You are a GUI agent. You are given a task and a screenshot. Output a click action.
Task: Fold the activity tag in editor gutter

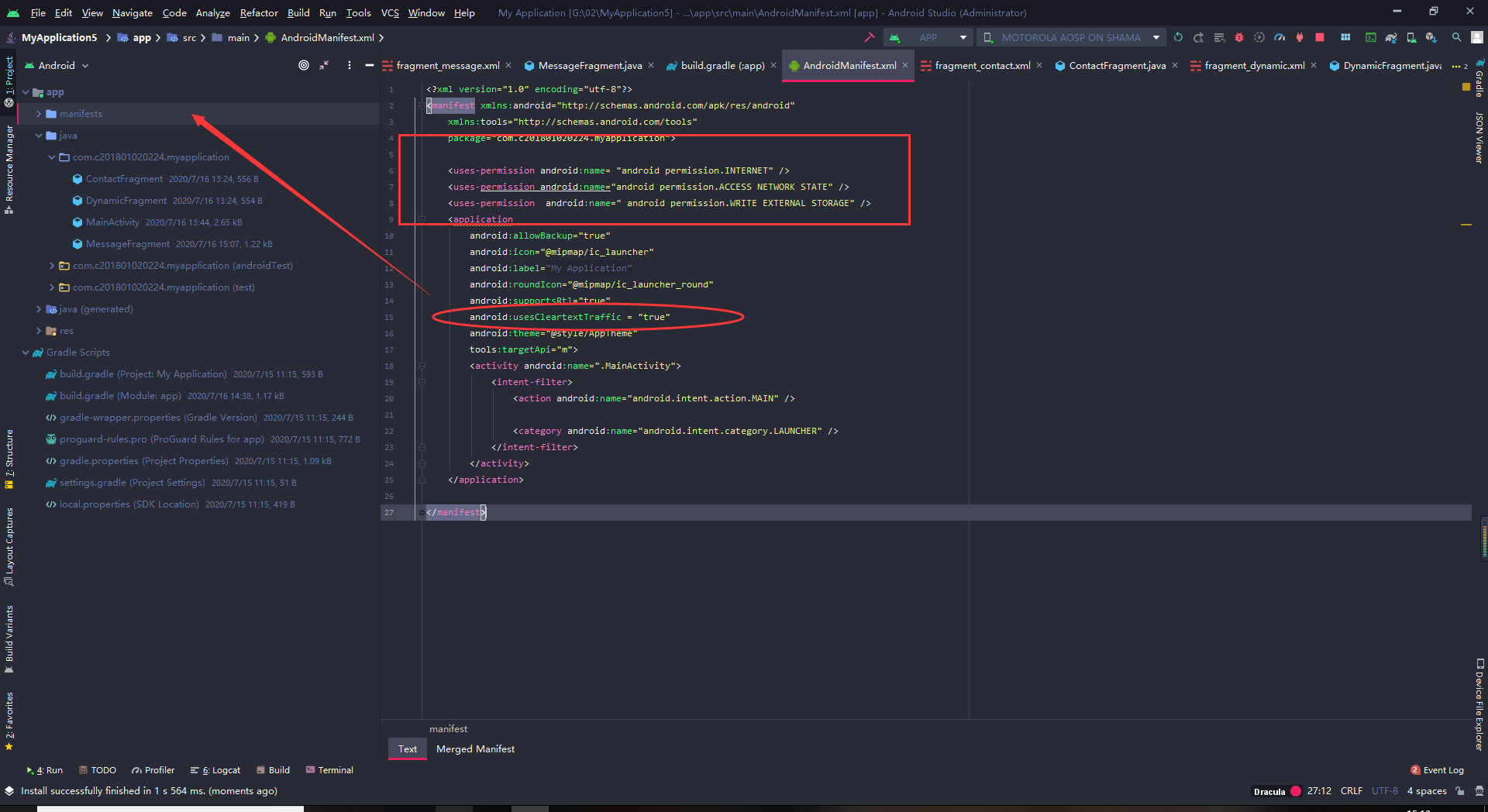point(422,366)
